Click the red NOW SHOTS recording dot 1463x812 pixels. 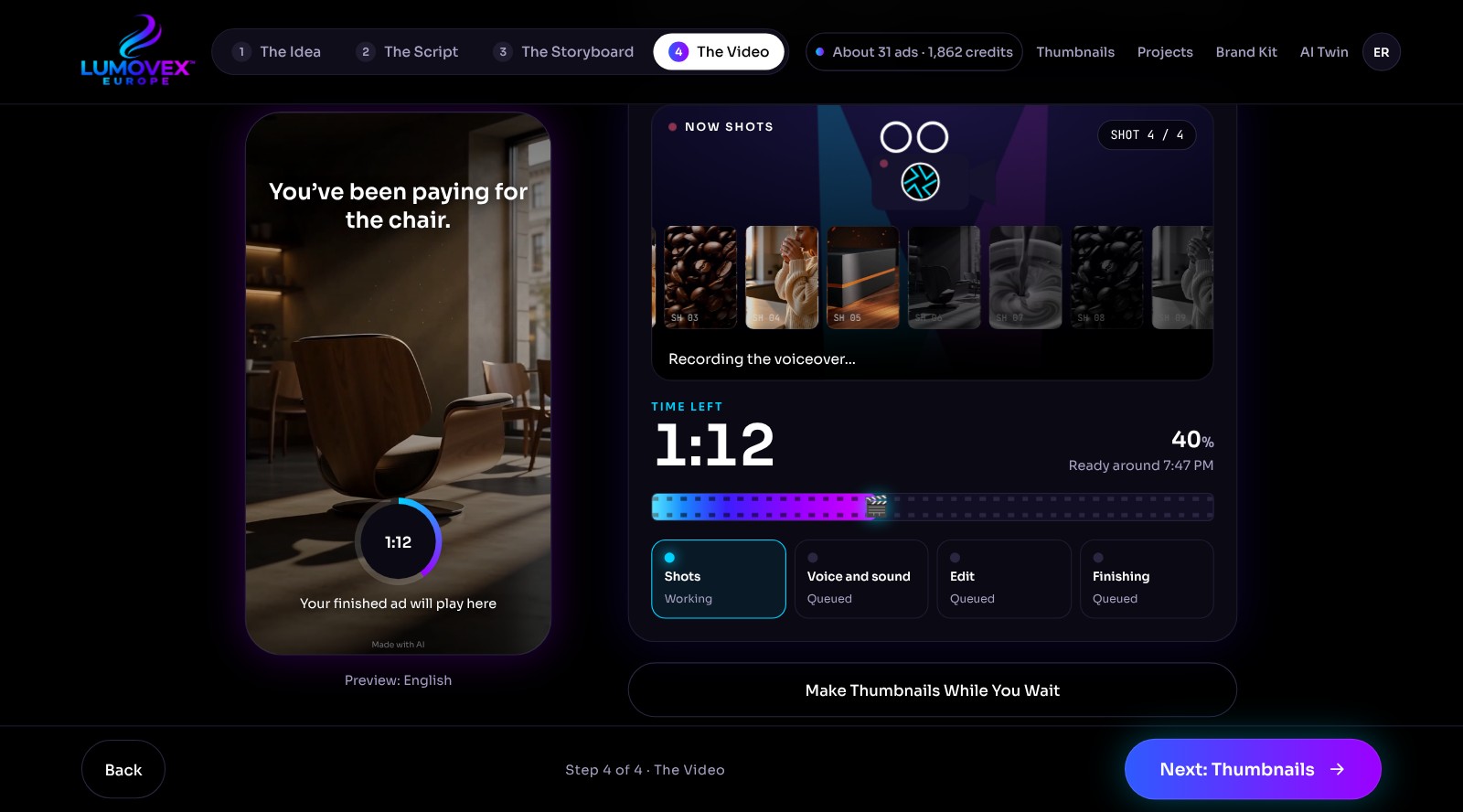[672, 127]
